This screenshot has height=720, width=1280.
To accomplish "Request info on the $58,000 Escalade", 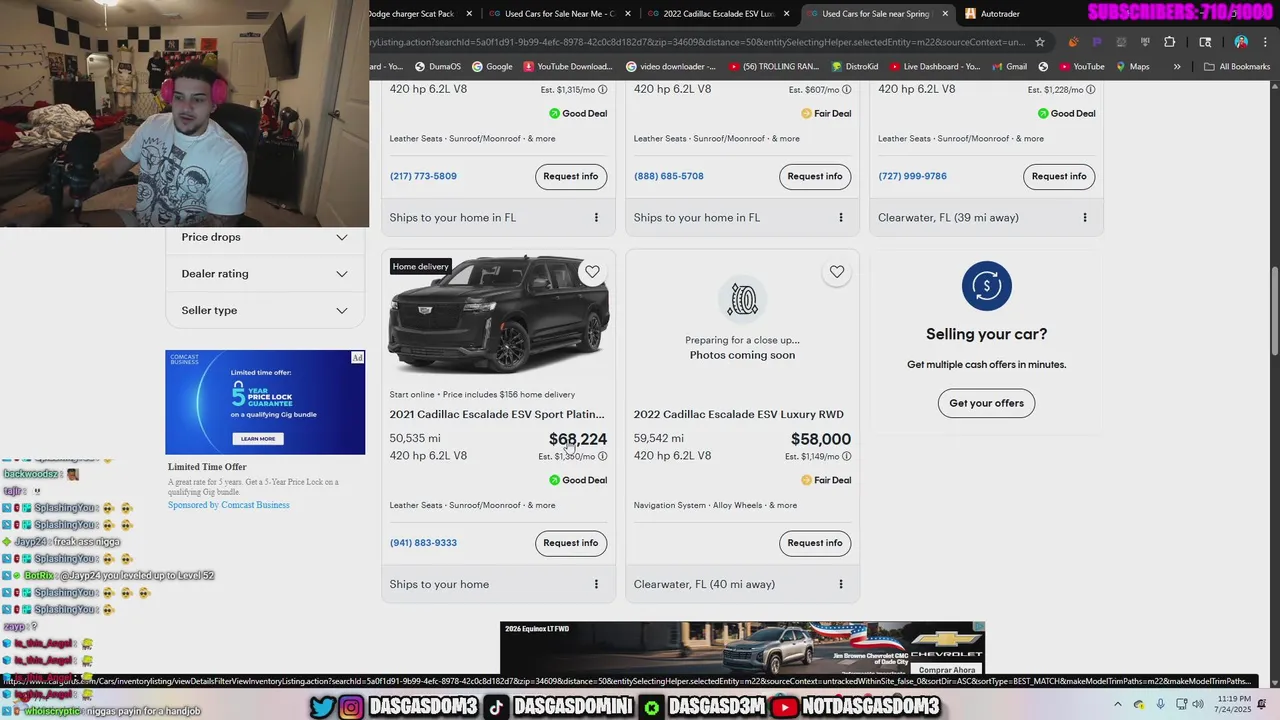I will click(x=815, y=543).
